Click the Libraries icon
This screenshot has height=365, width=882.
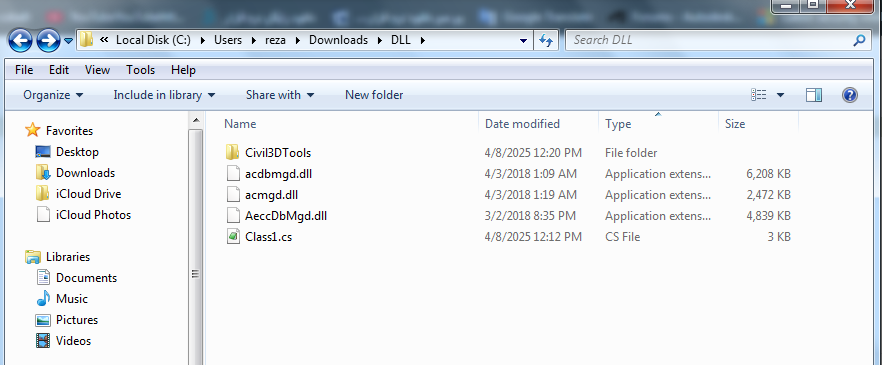click(33, 257)
